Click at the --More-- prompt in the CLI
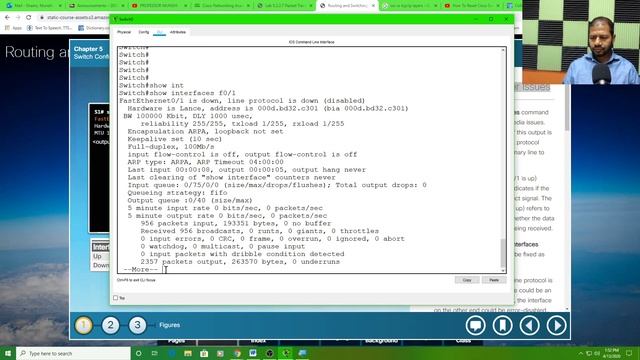This screenshot has height=360, width=640. (x=141, y=269)
